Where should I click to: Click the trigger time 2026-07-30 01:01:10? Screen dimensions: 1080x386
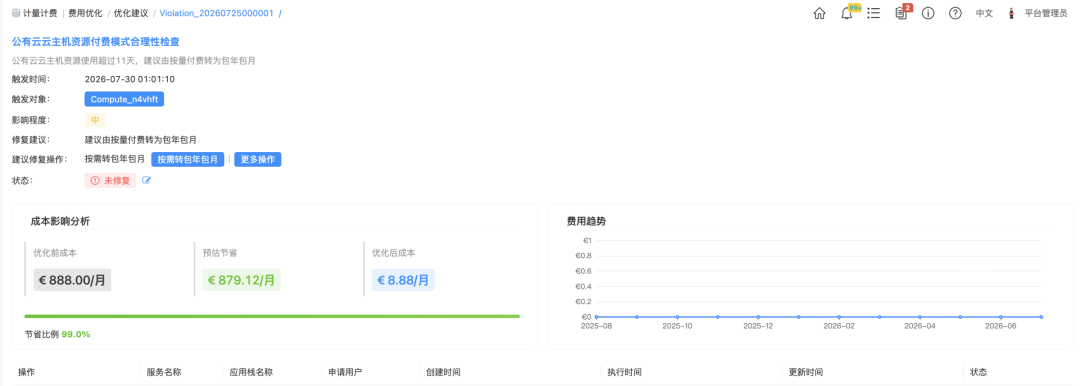(x=129, y=79)
